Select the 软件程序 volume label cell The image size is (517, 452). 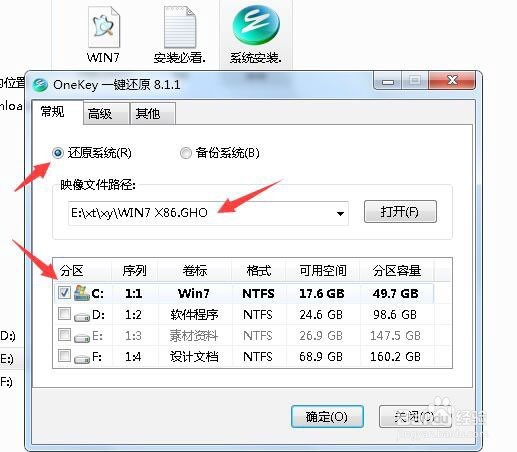[x=194, y=314]
